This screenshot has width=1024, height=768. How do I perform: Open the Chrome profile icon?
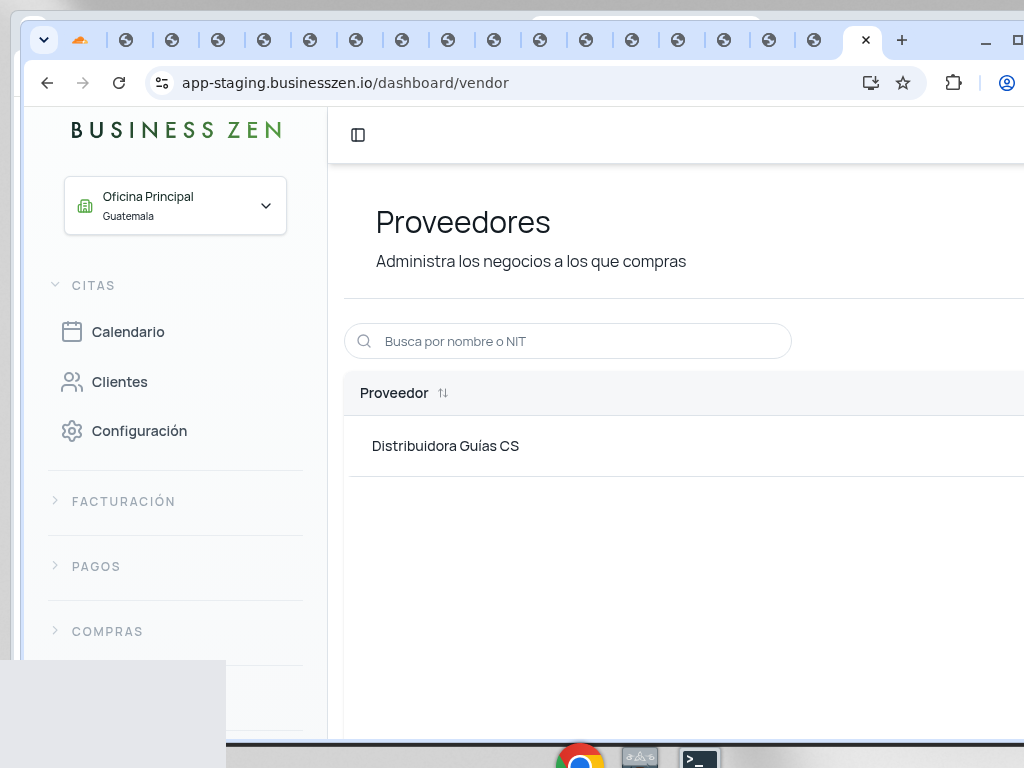1007,83
